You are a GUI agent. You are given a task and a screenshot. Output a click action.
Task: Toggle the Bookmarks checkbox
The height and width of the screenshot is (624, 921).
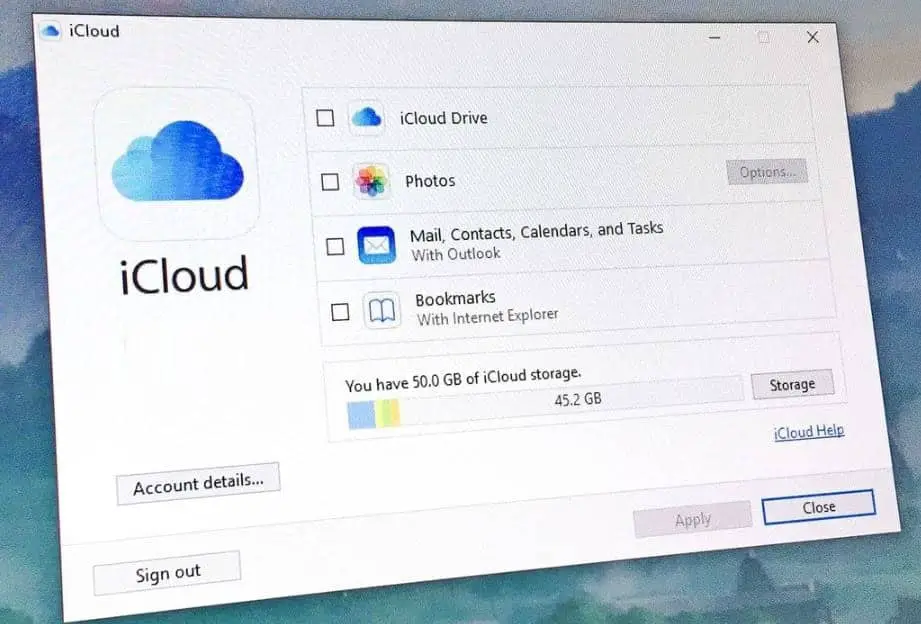coord(340,311)
